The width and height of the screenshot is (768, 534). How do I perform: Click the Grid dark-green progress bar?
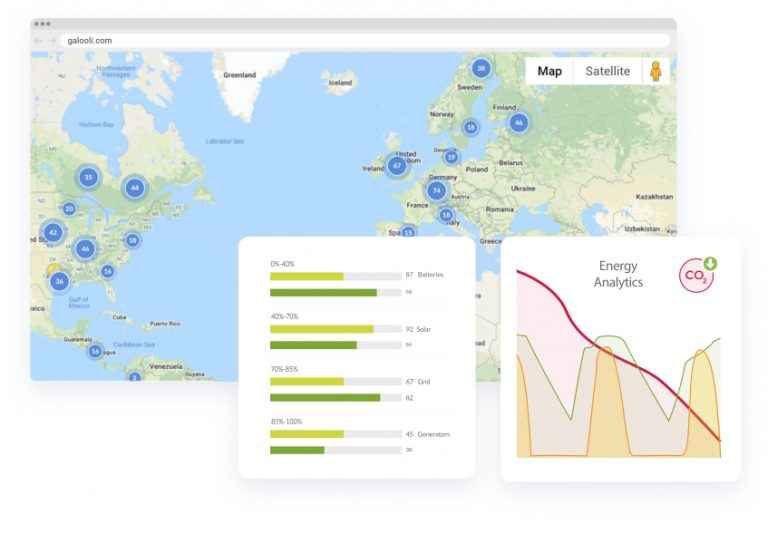pyautogui.click(x=325, y=398)
